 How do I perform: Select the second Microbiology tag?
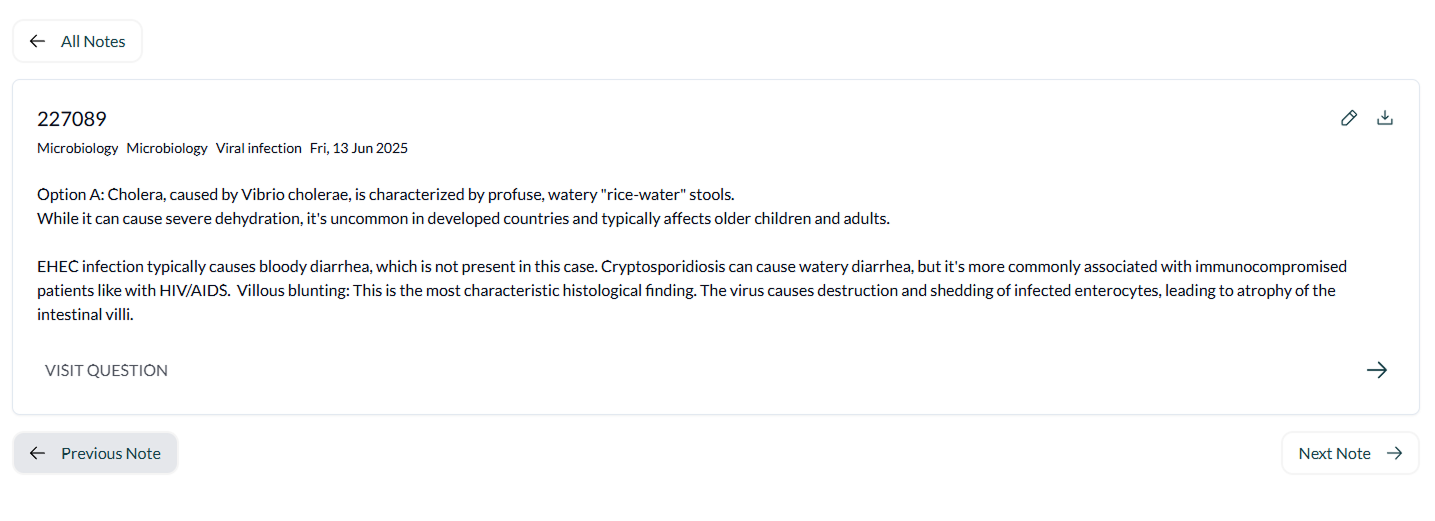[167, 148]
